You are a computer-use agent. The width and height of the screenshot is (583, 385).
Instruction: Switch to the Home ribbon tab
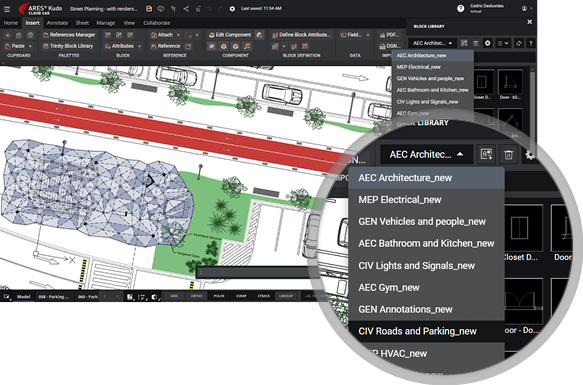click(11, 23)
